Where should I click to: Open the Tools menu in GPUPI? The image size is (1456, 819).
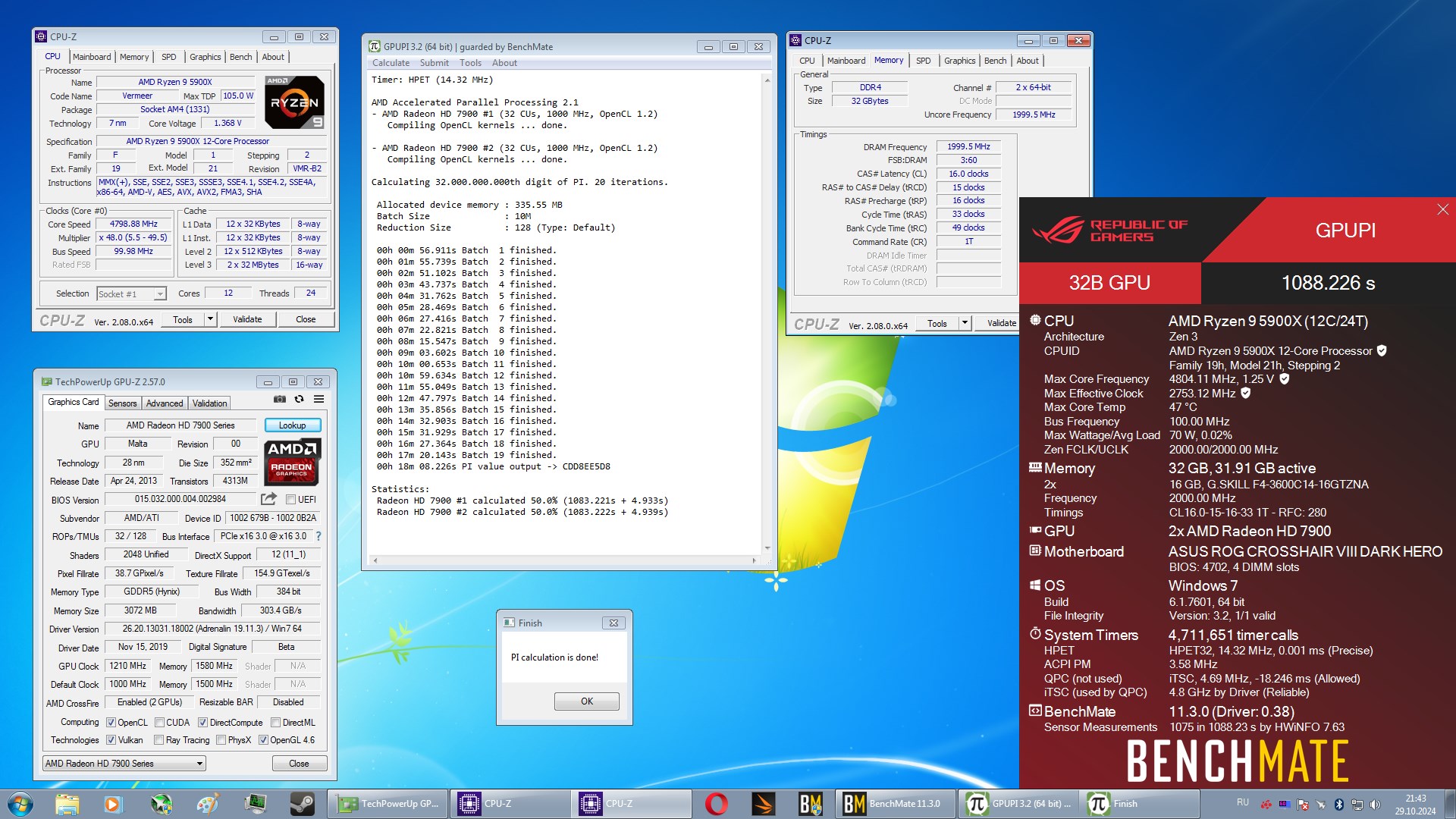(470, 63)
